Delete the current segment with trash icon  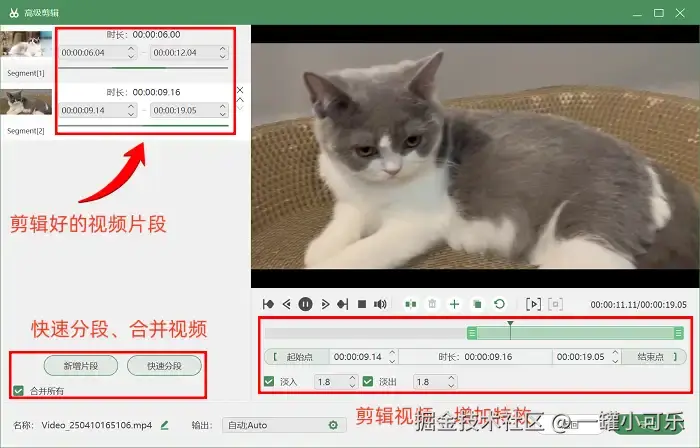[432, 304]
